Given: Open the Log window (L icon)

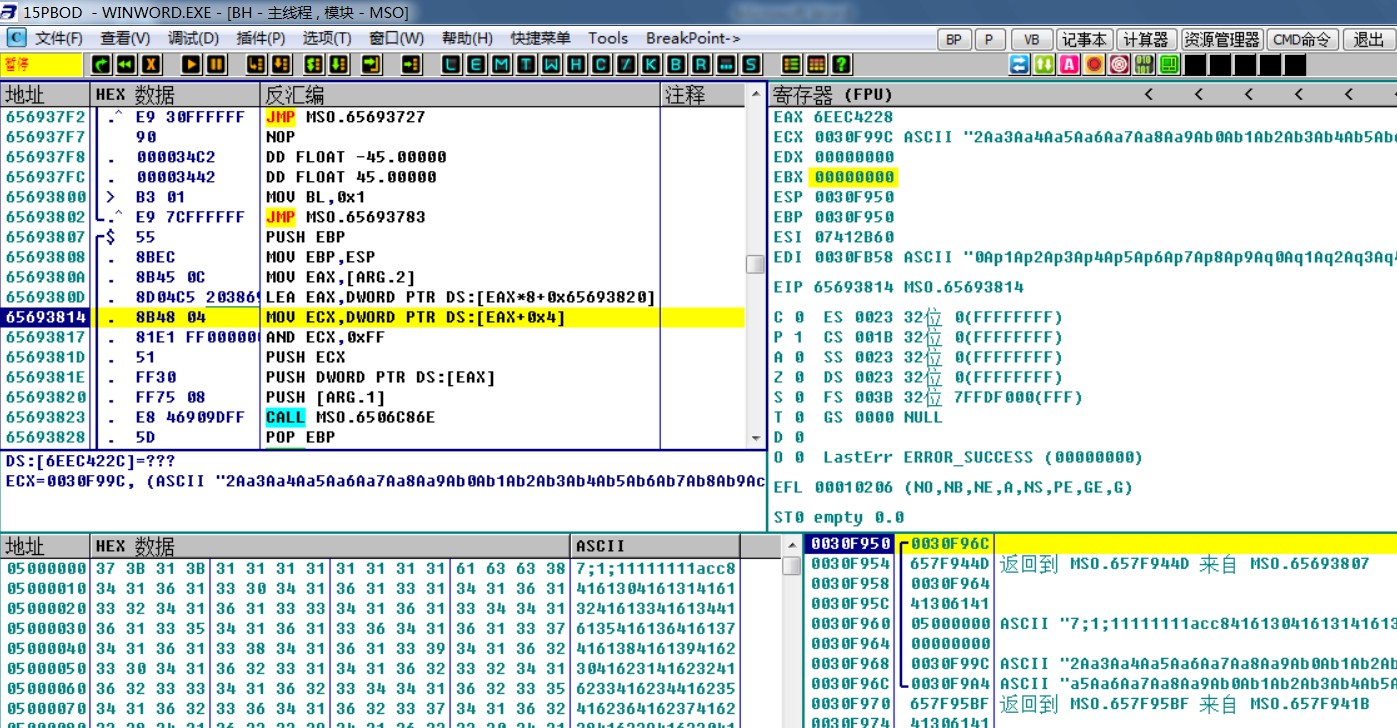Looking at the screenshot, I should pyautogui.click(x=452, y=64).
